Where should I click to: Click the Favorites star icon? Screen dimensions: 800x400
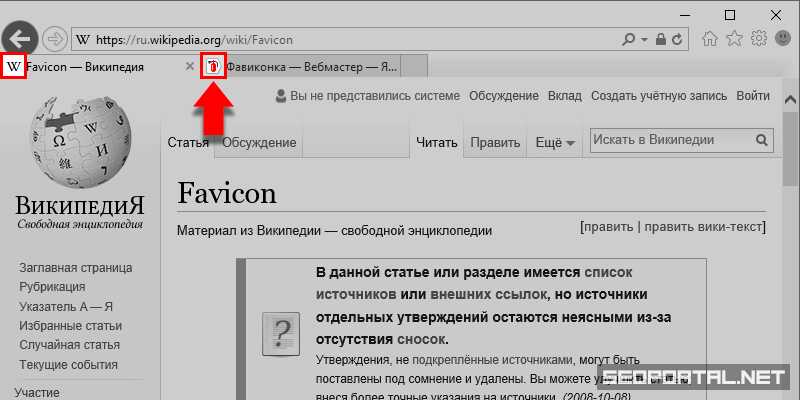pos(735,39)
